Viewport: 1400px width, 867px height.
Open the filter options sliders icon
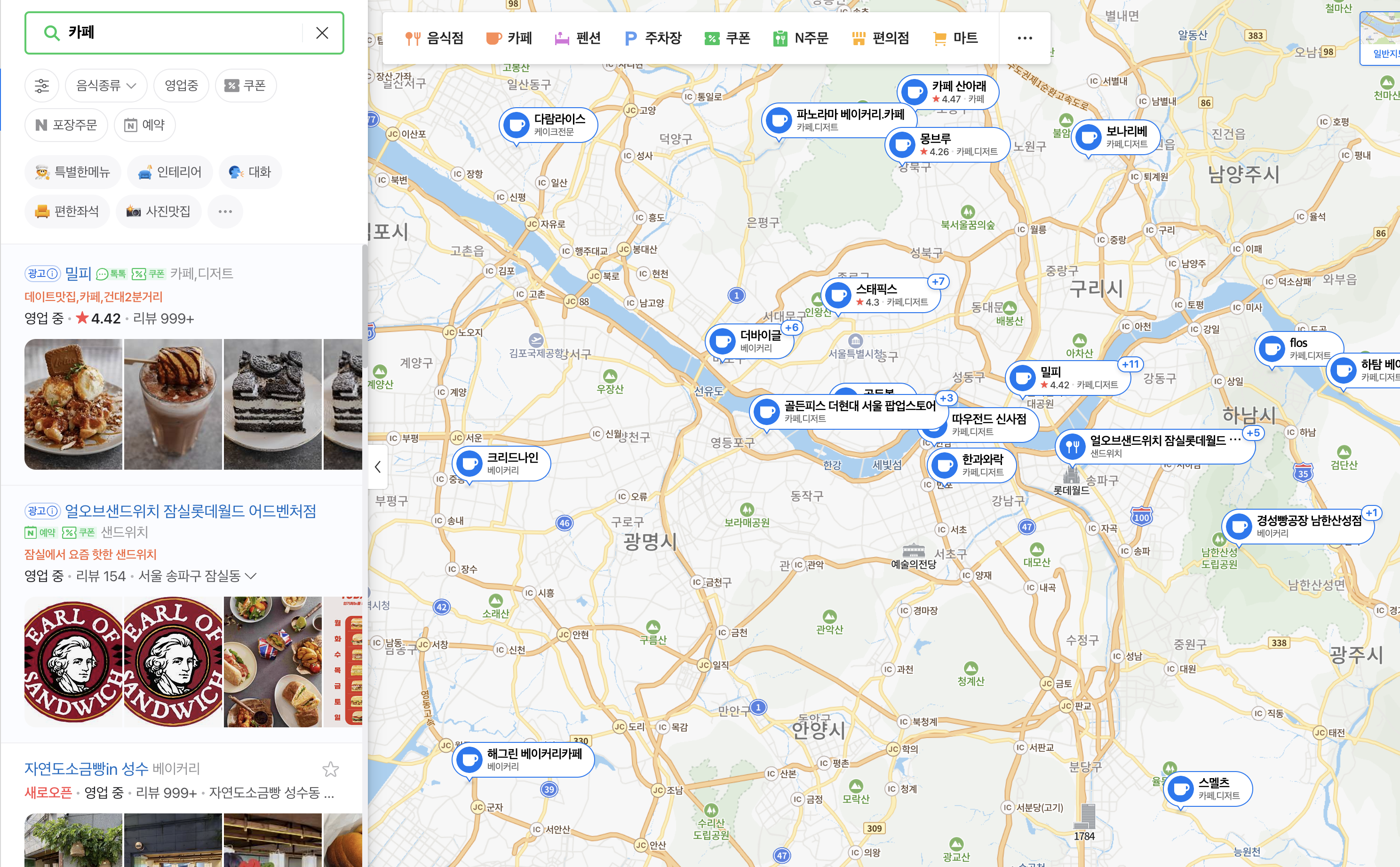click(x=42, y=86)
